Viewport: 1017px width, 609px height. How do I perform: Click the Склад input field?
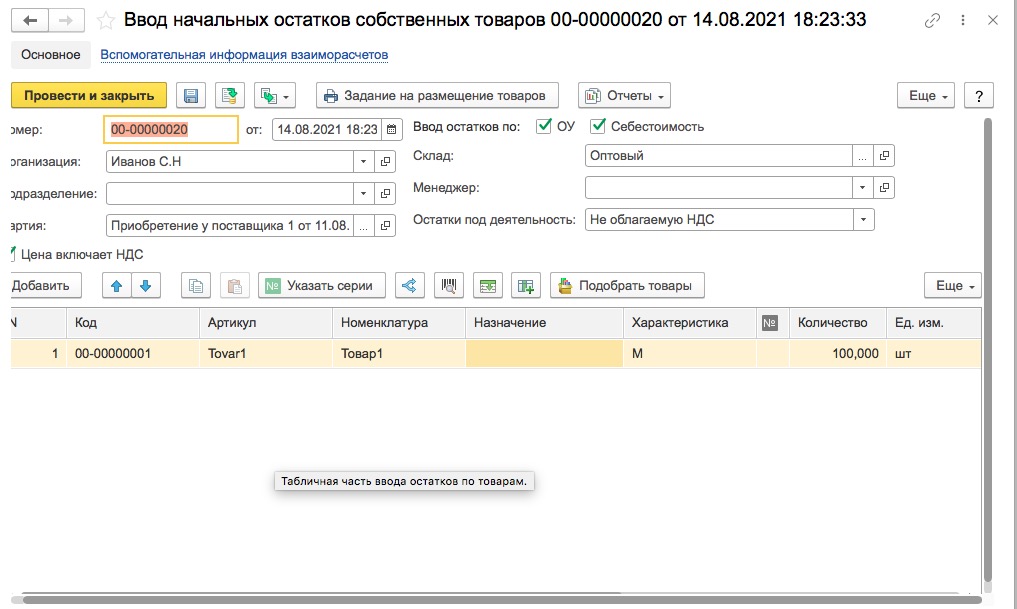coord(719,156)
